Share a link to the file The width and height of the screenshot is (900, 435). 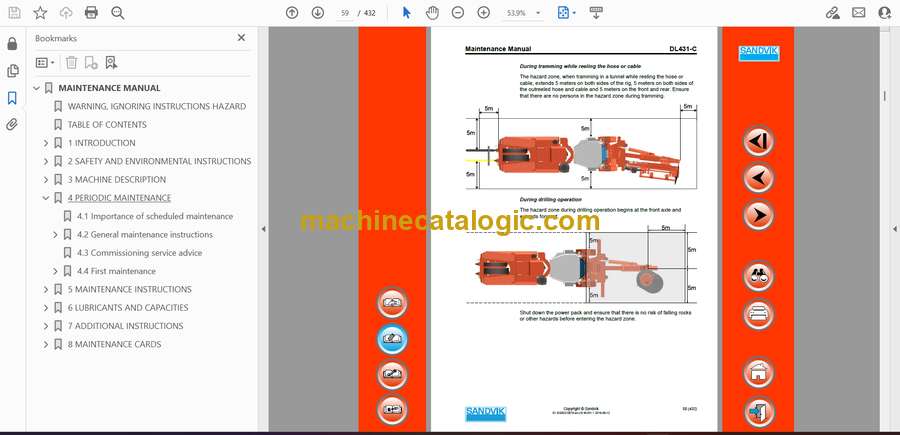832,13
